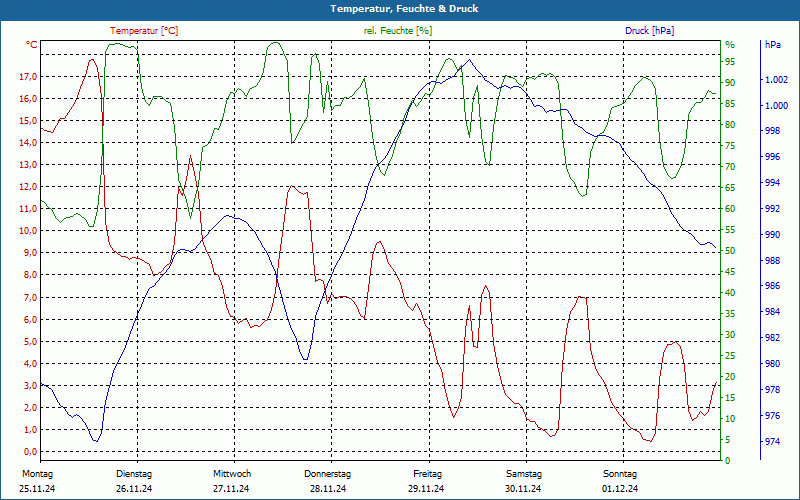Viewport: 800px width, 500px height.
Task: Click the '1,0' temperature axis value
Action: point(30,429)
